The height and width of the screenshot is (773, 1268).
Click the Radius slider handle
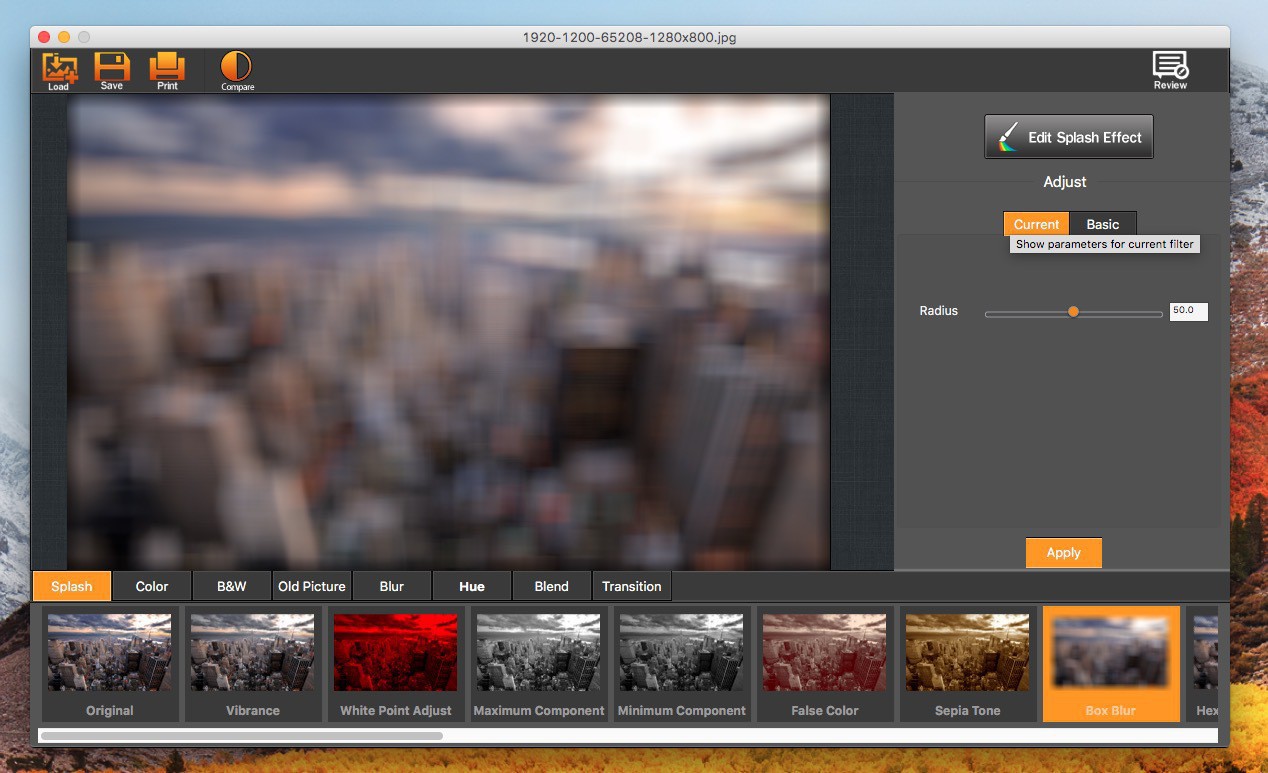click(x=1073, y=312)
